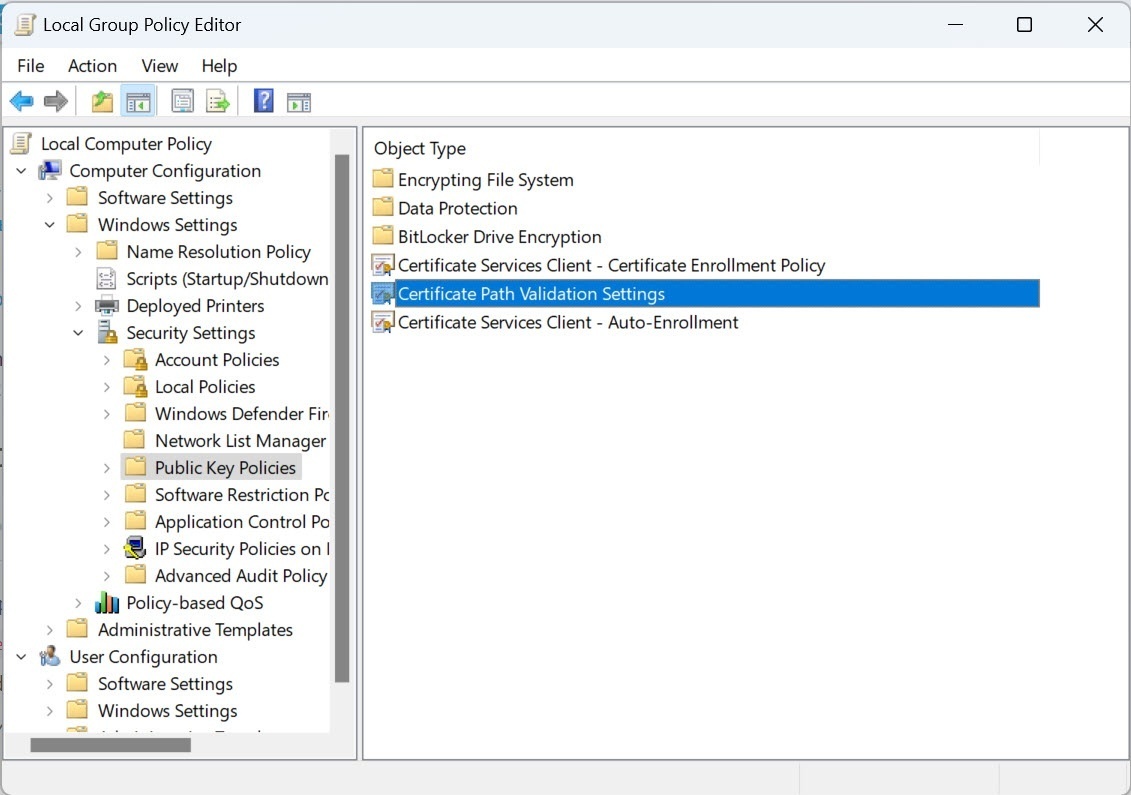
Task: Click the blue Back arrow in toolbar
Action: (x=21, y=101)
